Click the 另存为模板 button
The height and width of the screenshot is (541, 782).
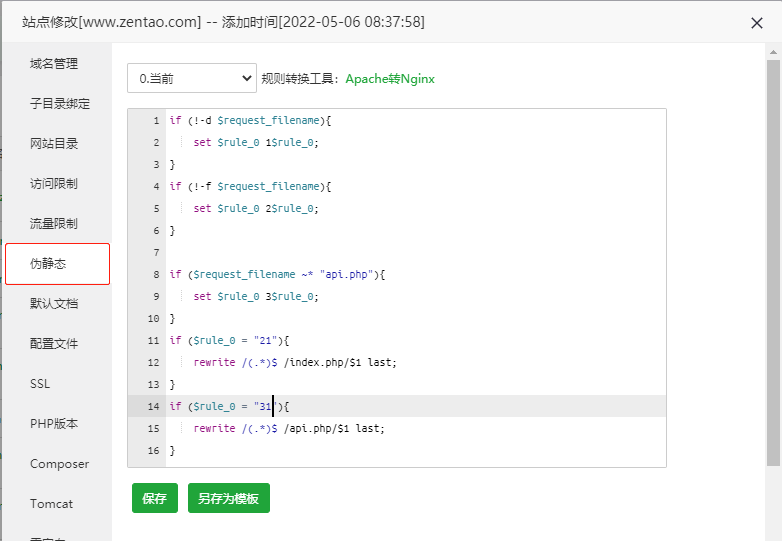coord(228,498)
